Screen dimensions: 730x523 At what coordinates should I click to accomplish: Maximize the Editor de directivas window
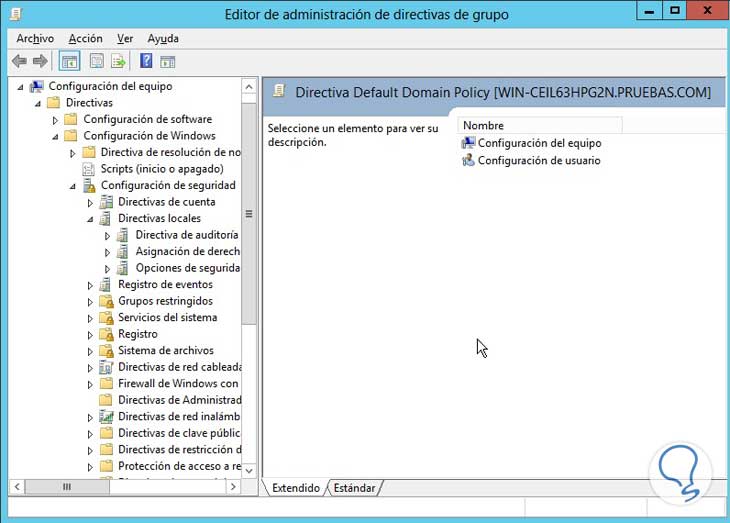674,10
